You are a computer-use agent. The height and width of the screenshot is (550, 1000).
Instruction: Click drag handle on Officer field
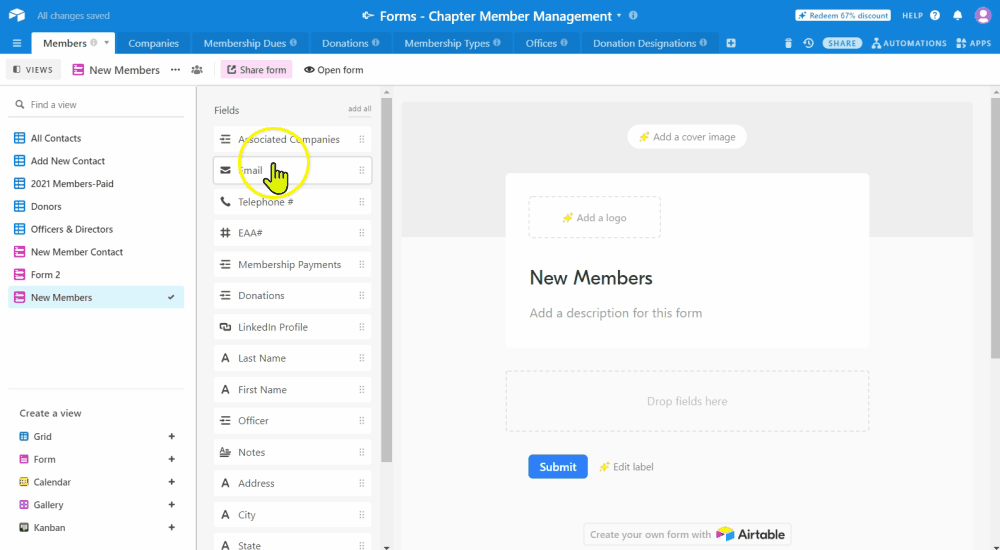click(362, 420)
